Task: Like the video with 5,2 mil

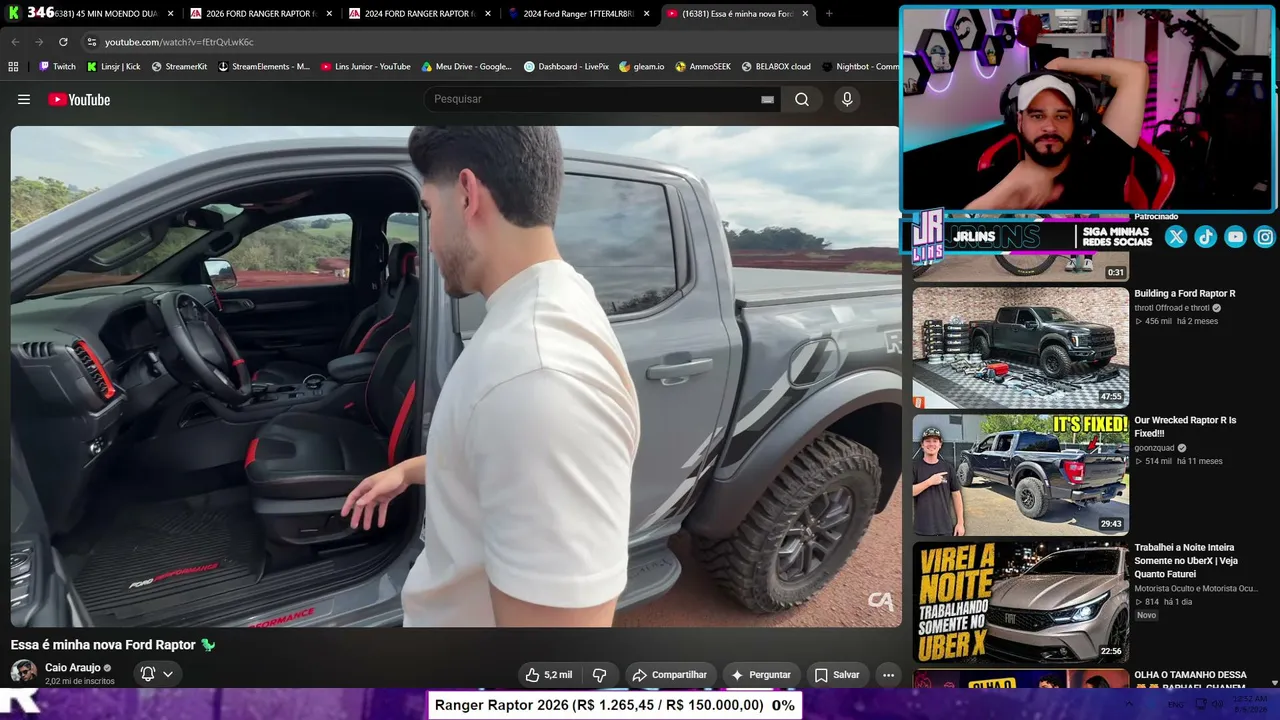Action: click(x=549, y=675)
